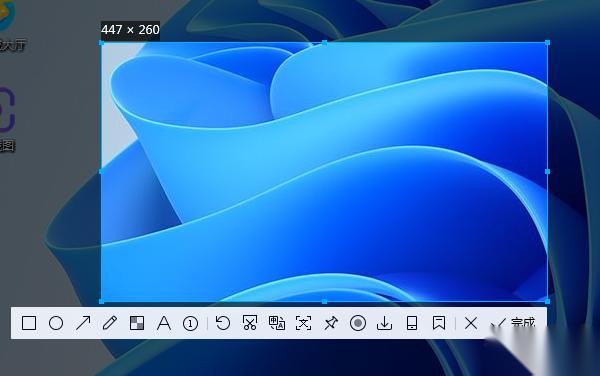
Task: Open the translate screenshot tool
Action: [277, 323]
